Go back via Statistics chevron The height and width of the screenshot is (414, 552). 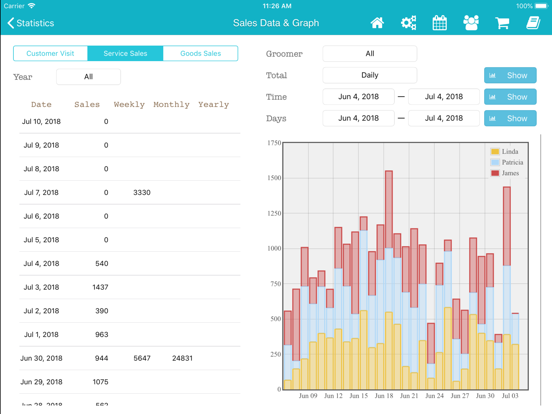(x=31, y=23)
